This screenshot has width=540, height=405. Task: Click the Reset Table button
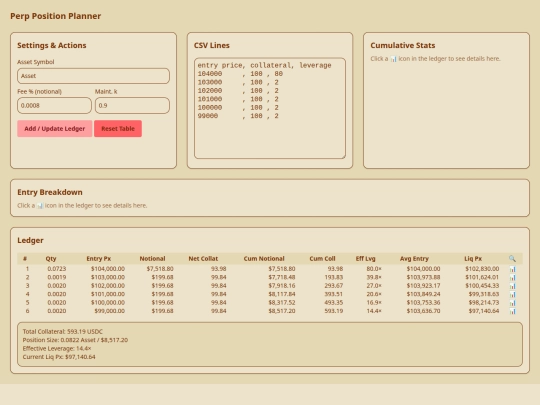click(x=118, y=128)
